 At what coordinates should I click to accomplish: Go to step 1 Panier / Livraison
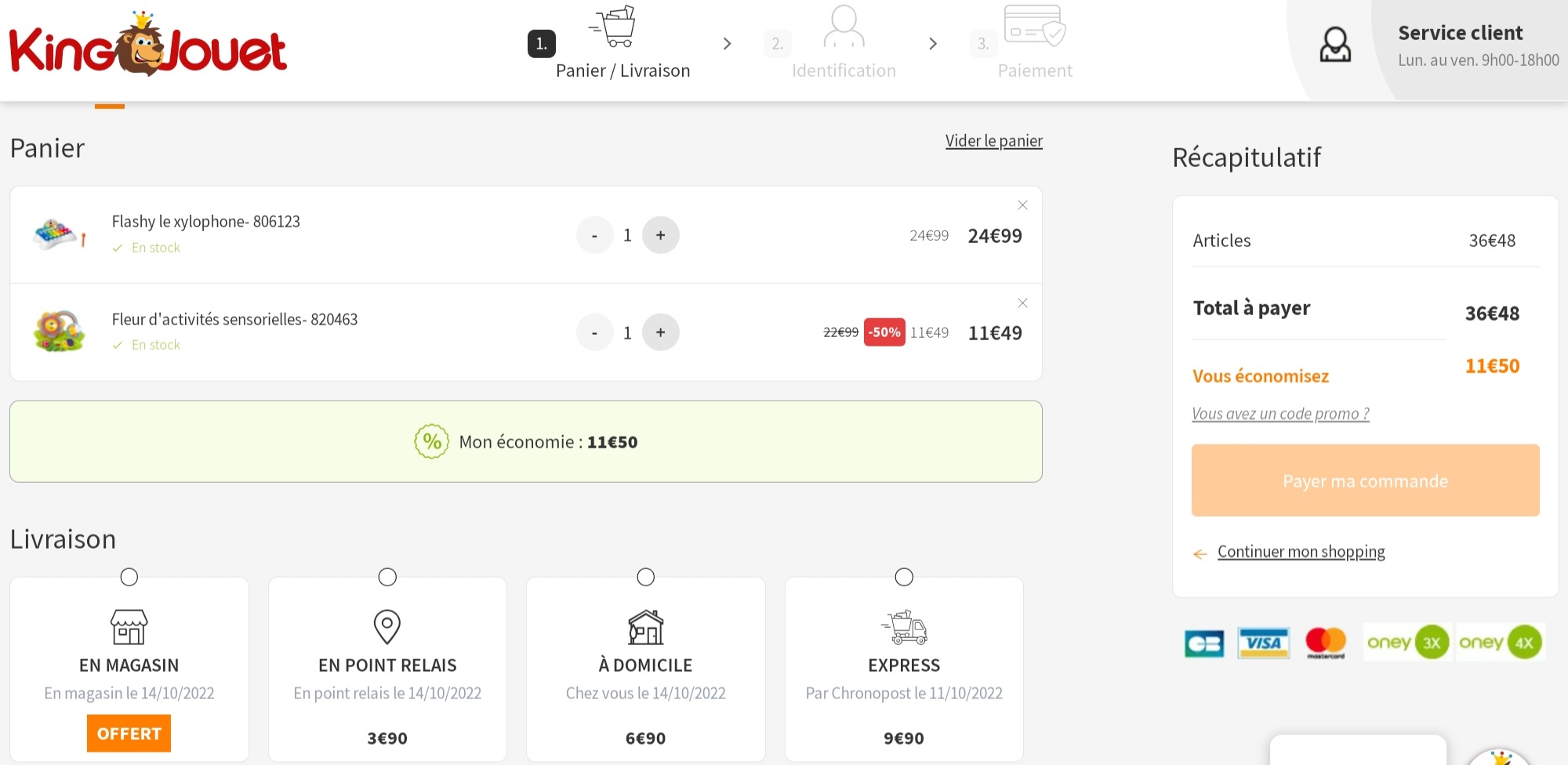[622, 71]
